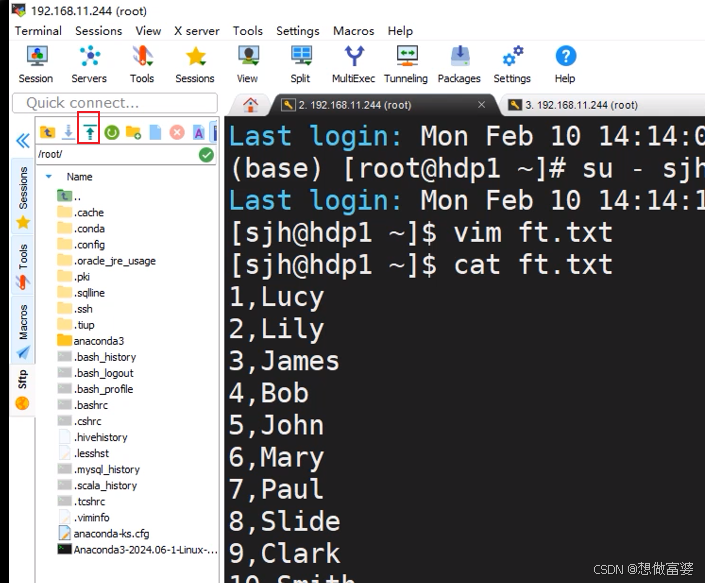Viewport: 705px width, 583px height.
Task: Select the .sqlline folder
Action: click(81, 293)
